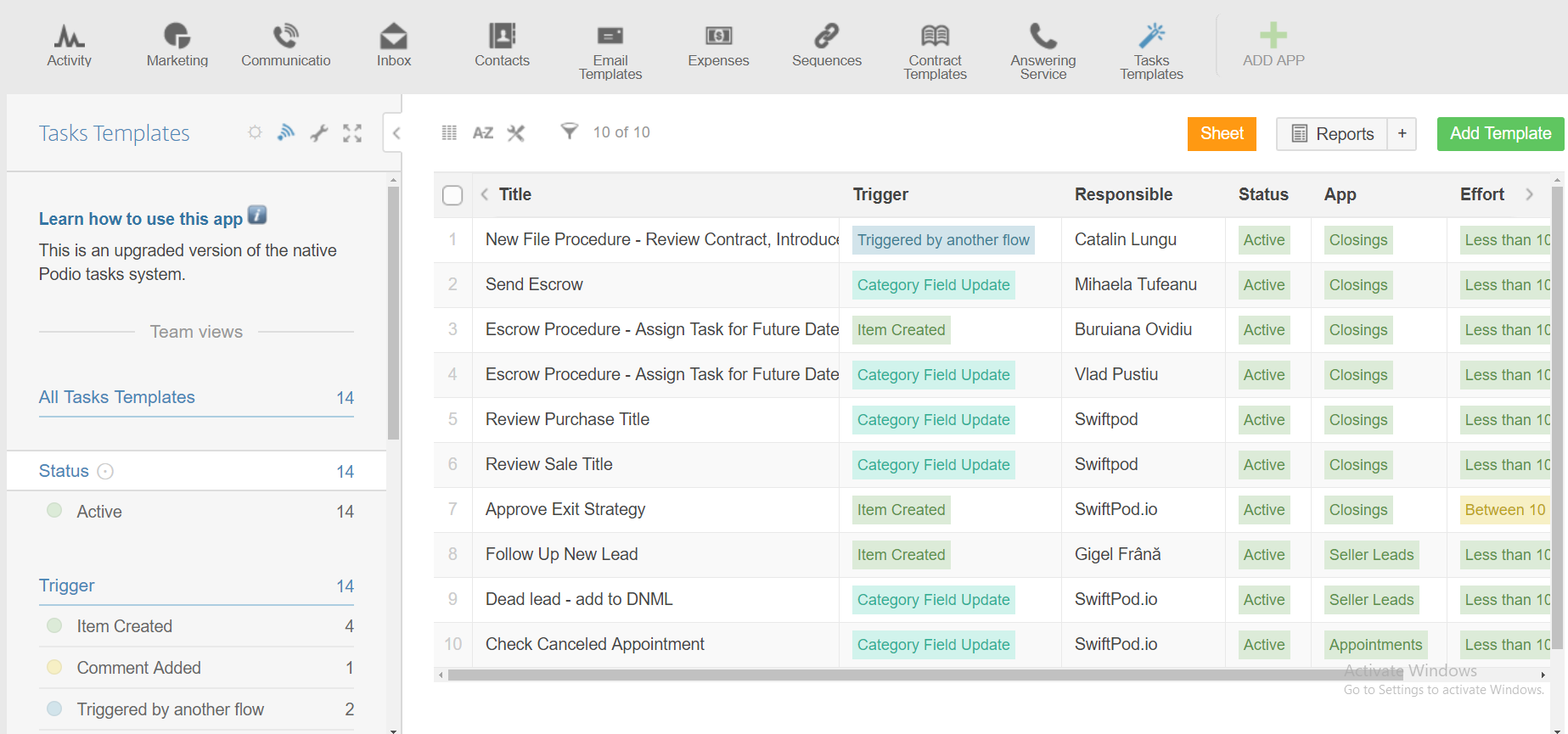Screen dimensions: 1568x734
Task: Click the AZ sort icon
Action: 483,132
